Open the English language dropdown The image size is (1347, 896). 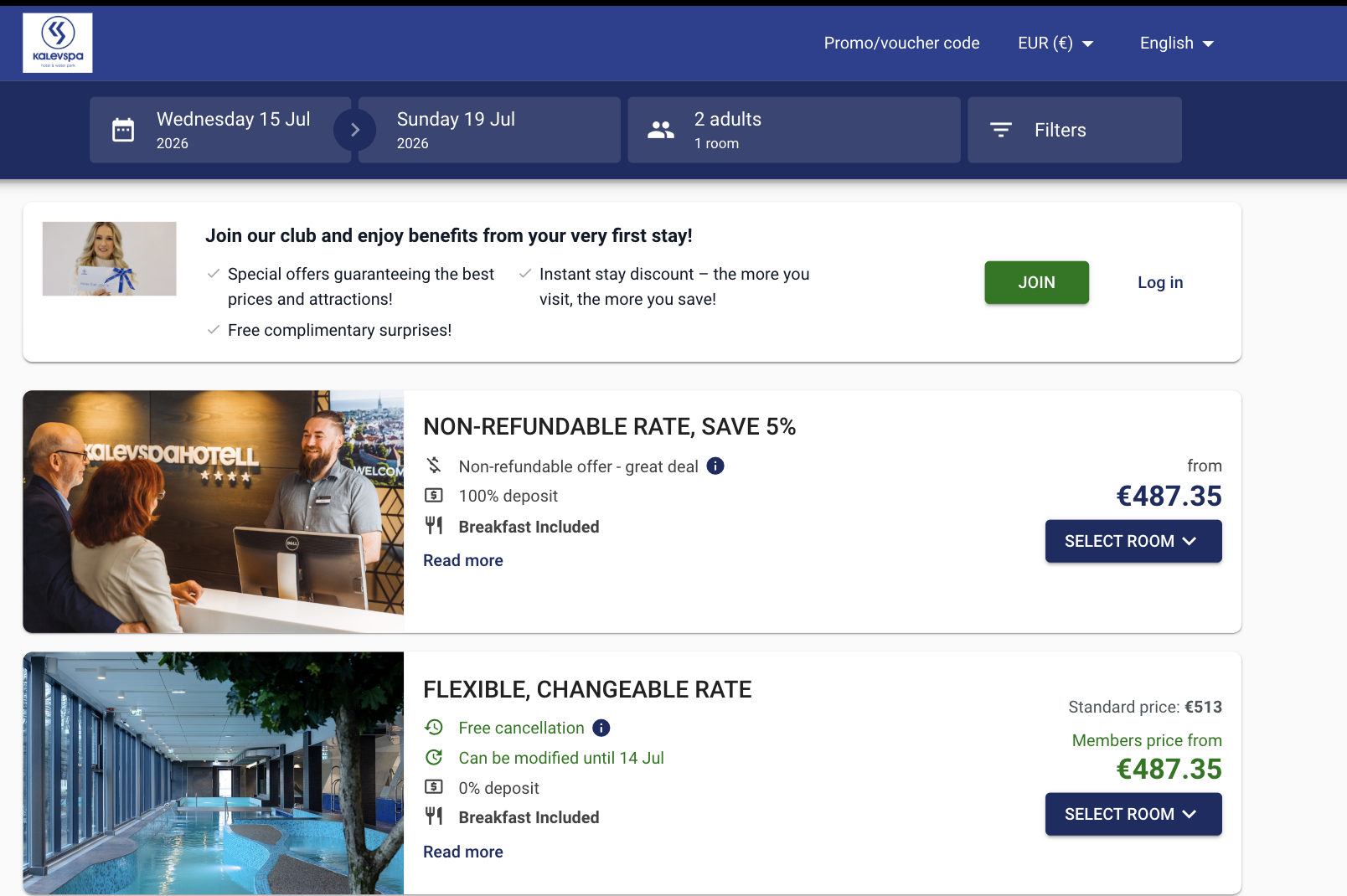tap(1177, 43)
